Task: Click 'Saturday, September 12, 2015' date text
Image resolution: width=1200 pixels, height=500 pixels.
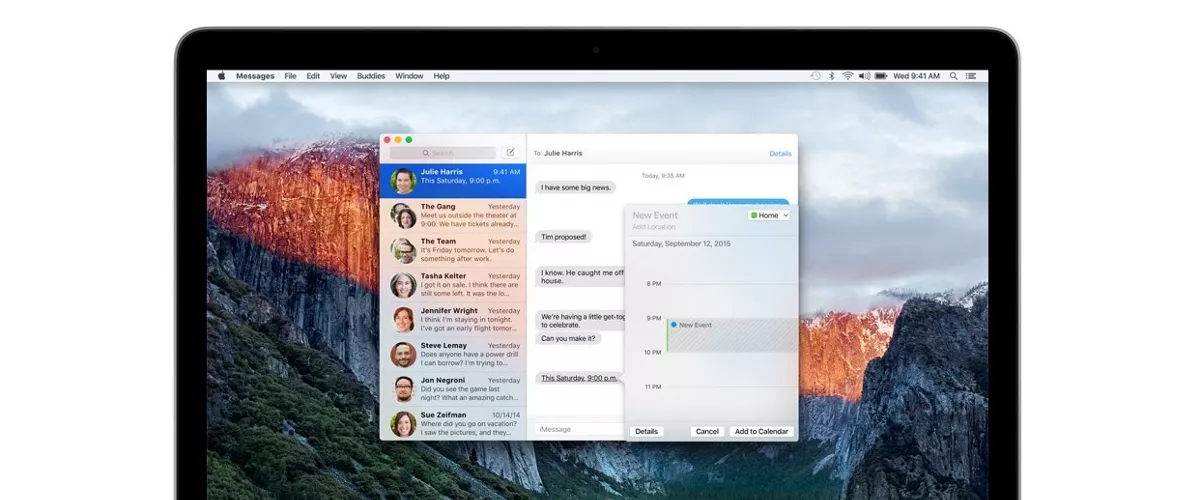Action: click(x=681, y=243)
